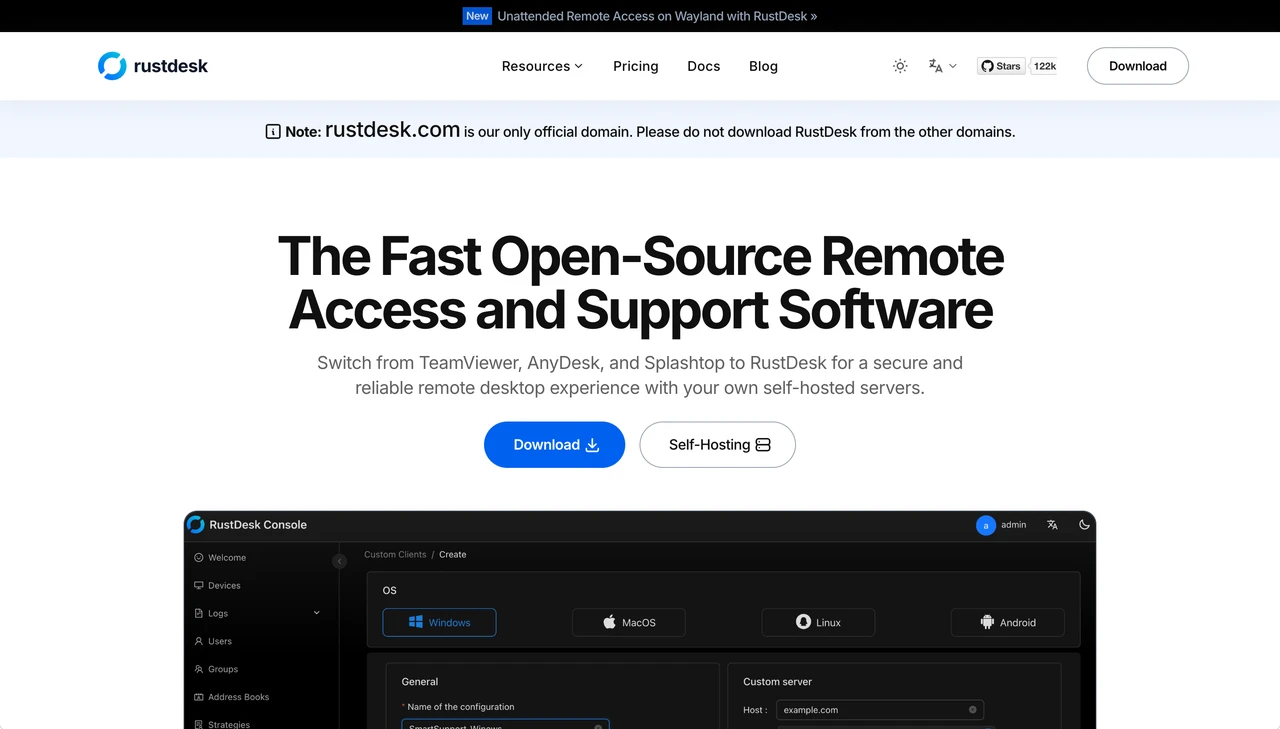
Task: Open Address Books in console sidebar
Action: click(231, 697)
